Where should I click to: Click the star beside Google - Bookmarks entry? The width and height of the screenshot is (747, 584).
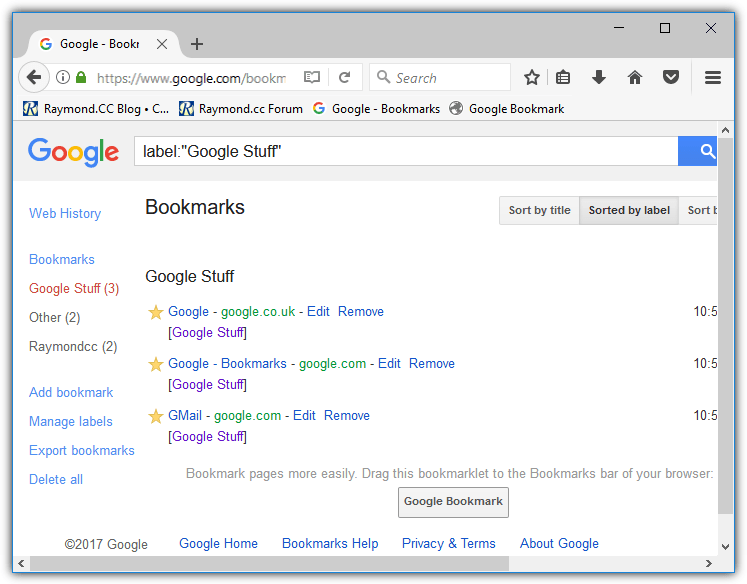coord(155,364)
